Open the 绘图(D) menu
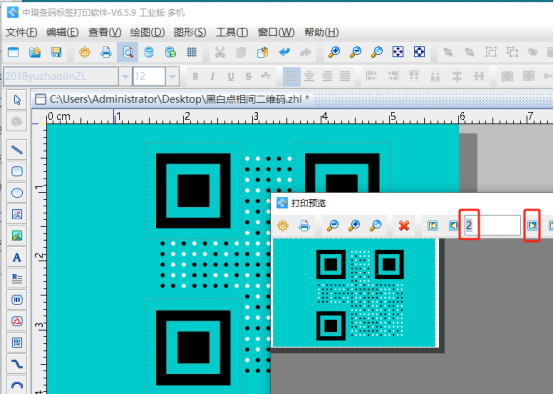The width and height of the screenshot is (554, 394). (x=147, y=33)
